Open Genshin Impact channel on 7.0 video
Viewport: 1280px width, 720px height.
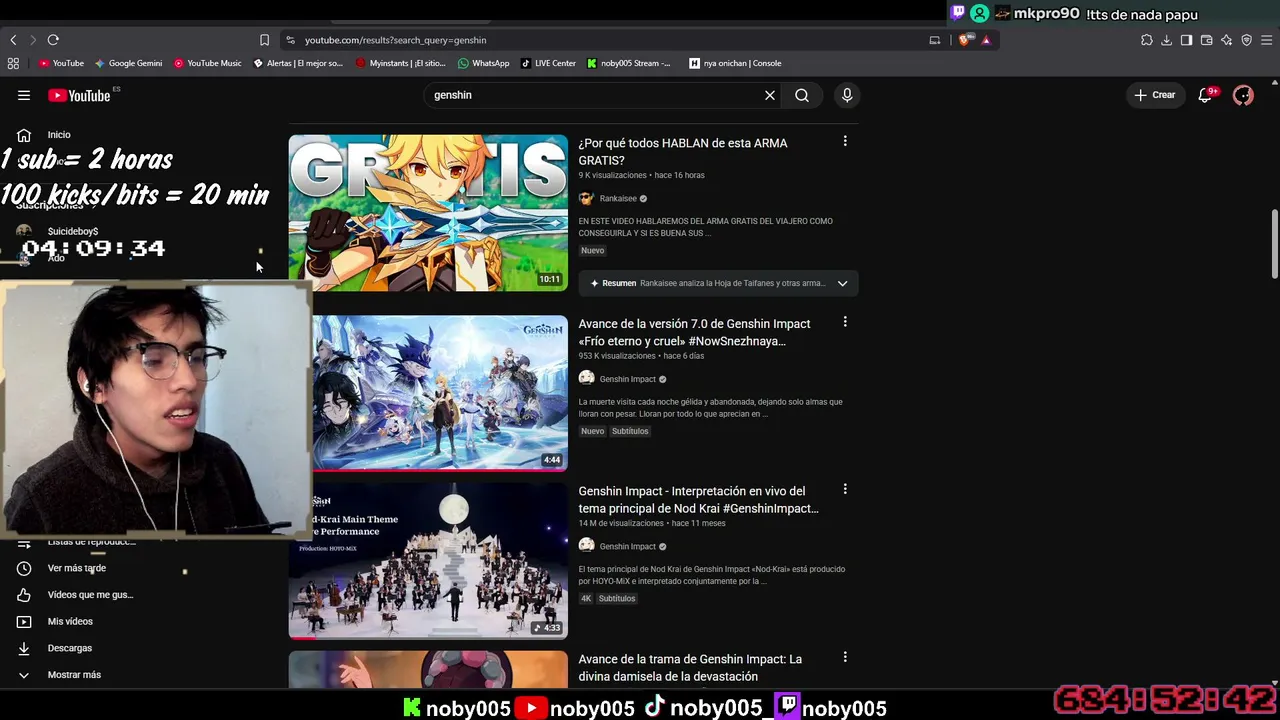click(x=628, y=379)
